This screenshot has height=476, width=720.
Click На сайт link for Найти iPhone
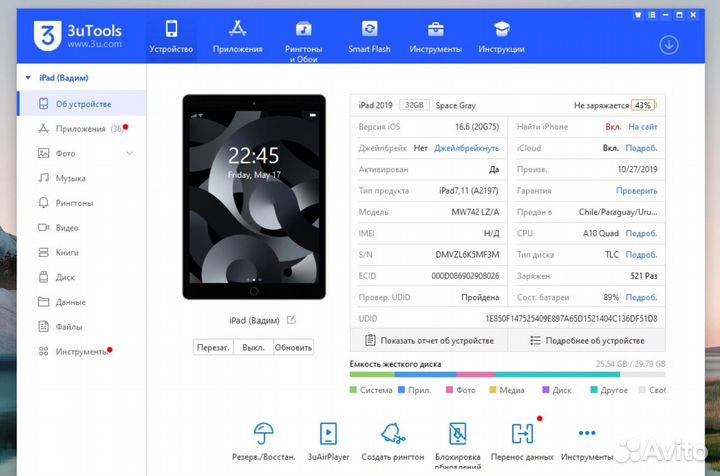tap(643, 127)
